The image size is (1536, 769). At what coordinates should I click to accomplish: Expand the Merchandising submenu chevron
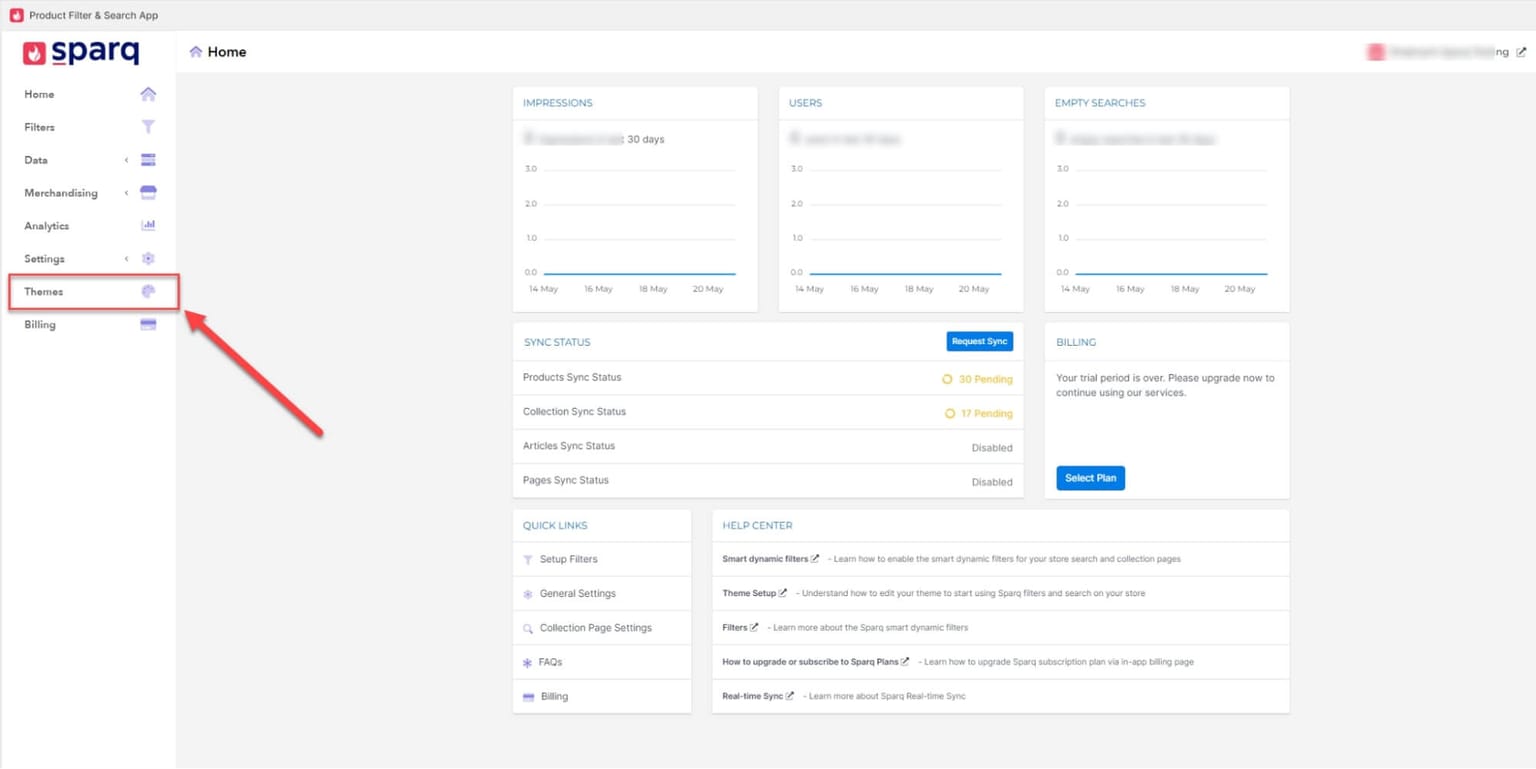tap(126, 193)
